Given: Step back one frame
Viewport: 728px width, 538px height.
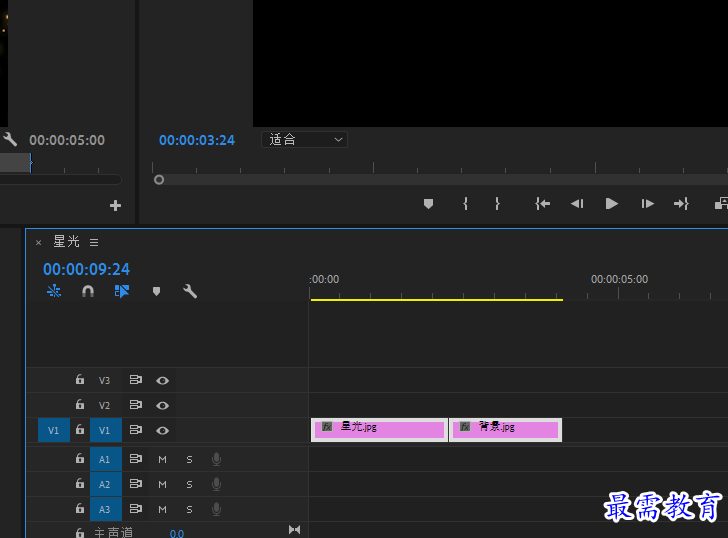Looking at the screenshot, I should 577,204.
